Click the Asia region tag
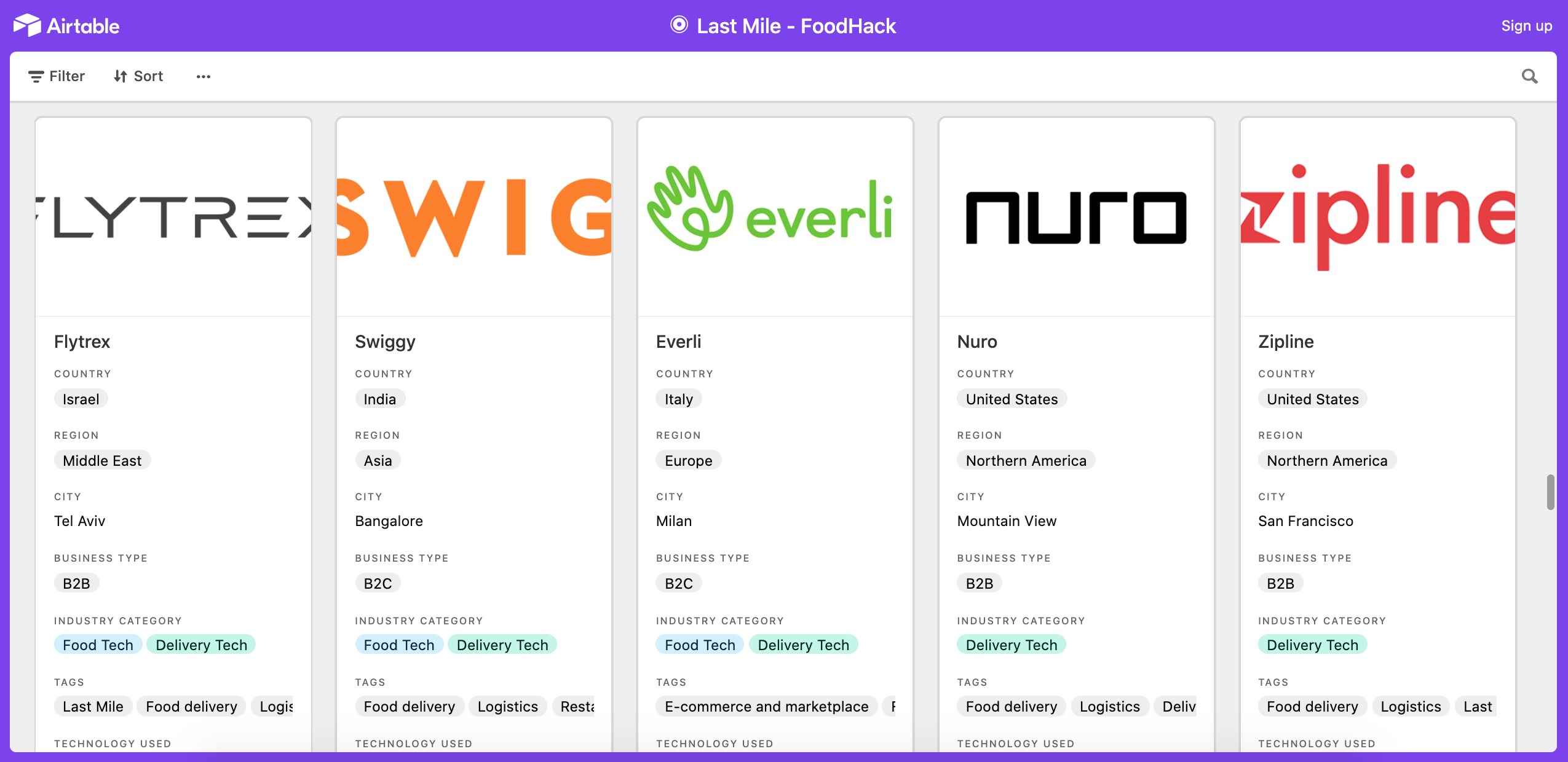Image resolution: width=1568 pixels, height=762 pixels. (378, 460)
